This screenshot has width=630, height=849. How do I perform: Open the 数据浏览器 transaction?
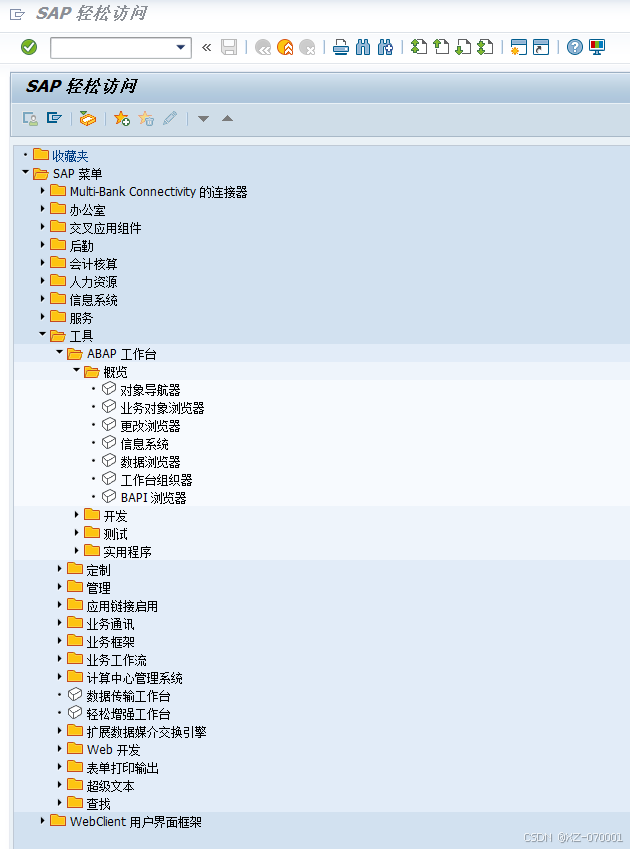150,462
